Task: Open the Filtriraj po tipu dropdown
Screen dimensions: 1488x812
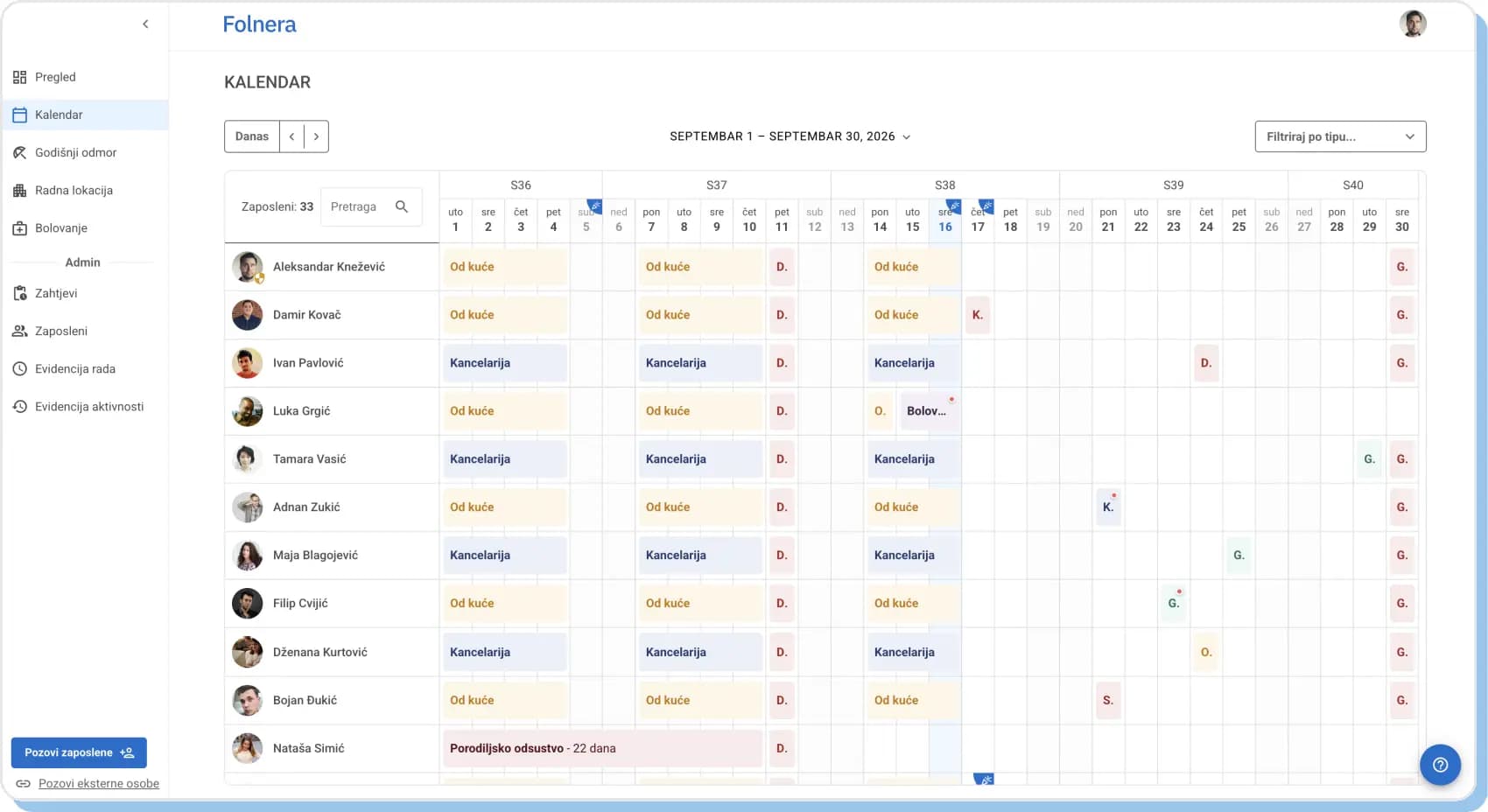Action: click(x=1340, y=136)
